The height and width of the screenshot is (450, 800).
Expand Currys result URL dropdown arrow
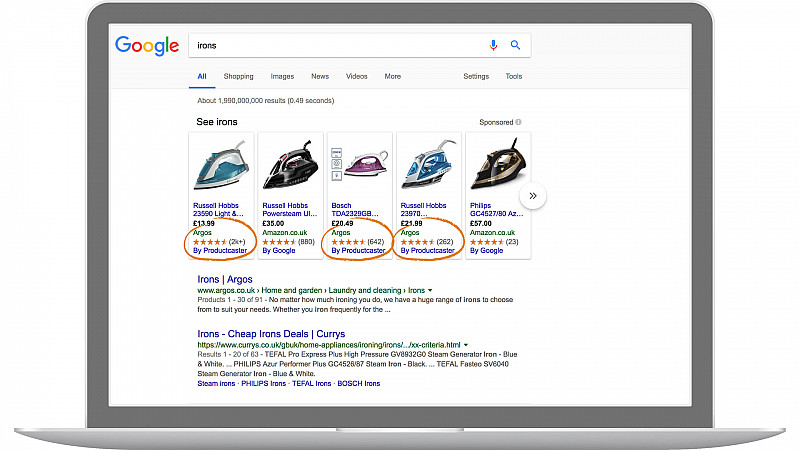pyautogui.click(x=466, y=345)
